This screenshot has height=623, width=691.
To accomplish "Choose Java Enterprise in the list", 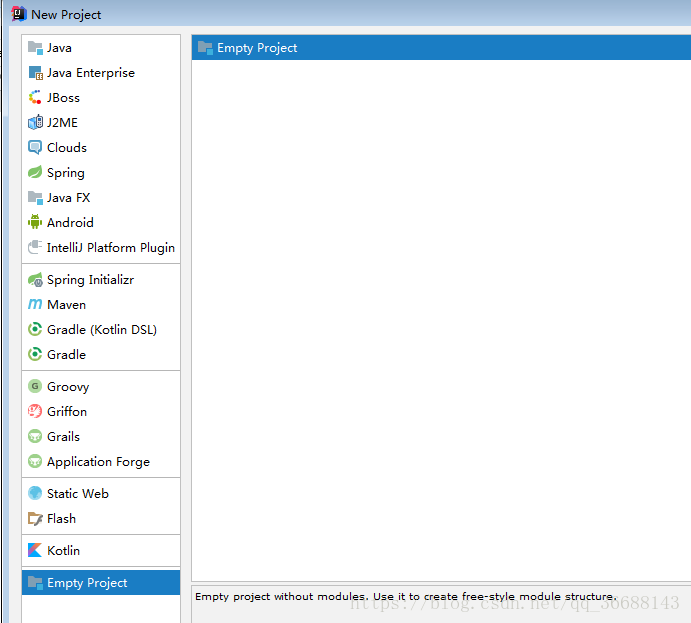I will [x=101, y=73].
